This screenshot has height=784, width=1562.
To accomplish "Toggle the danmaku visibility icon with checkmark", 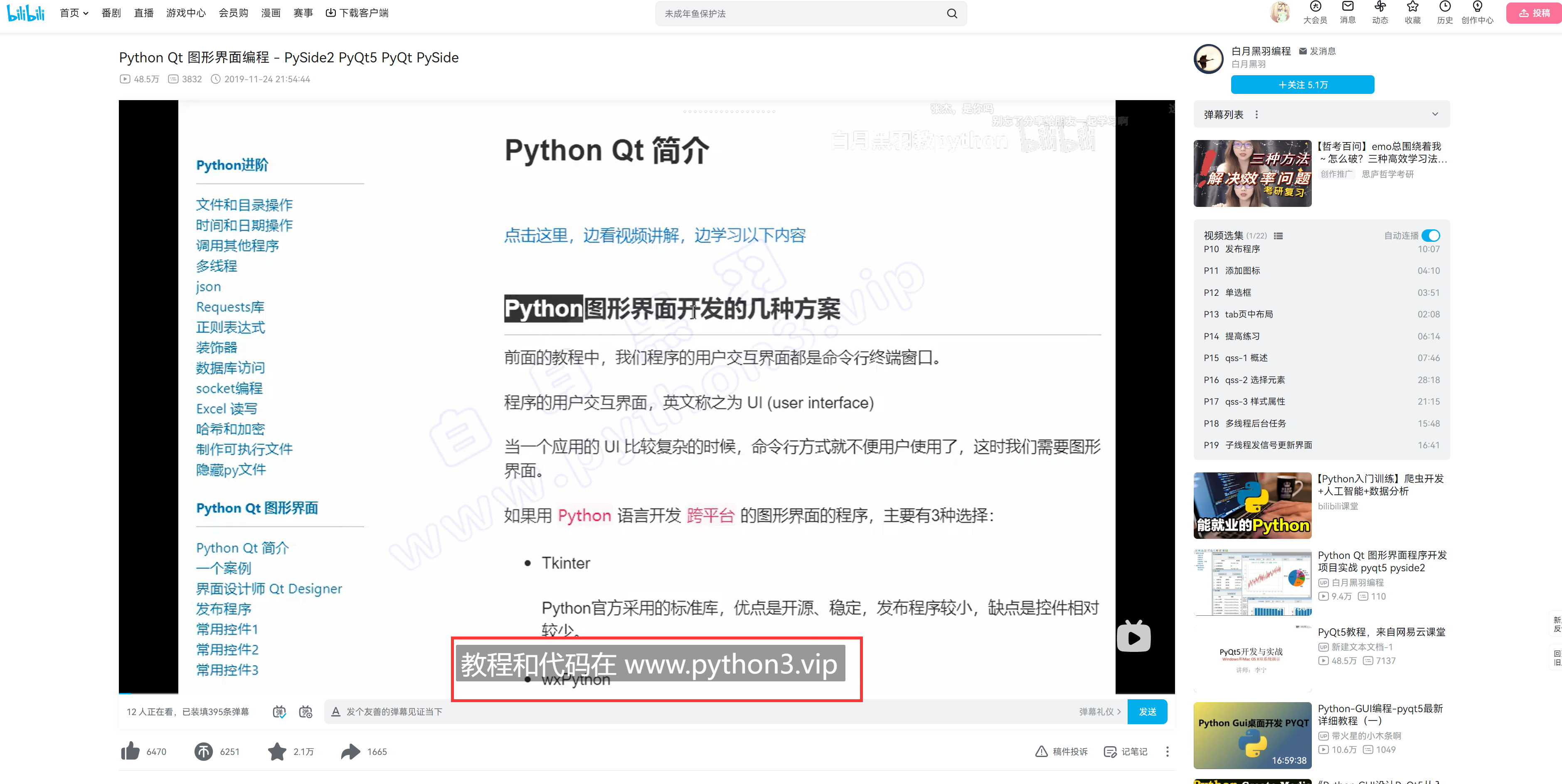I will (280, 712).
